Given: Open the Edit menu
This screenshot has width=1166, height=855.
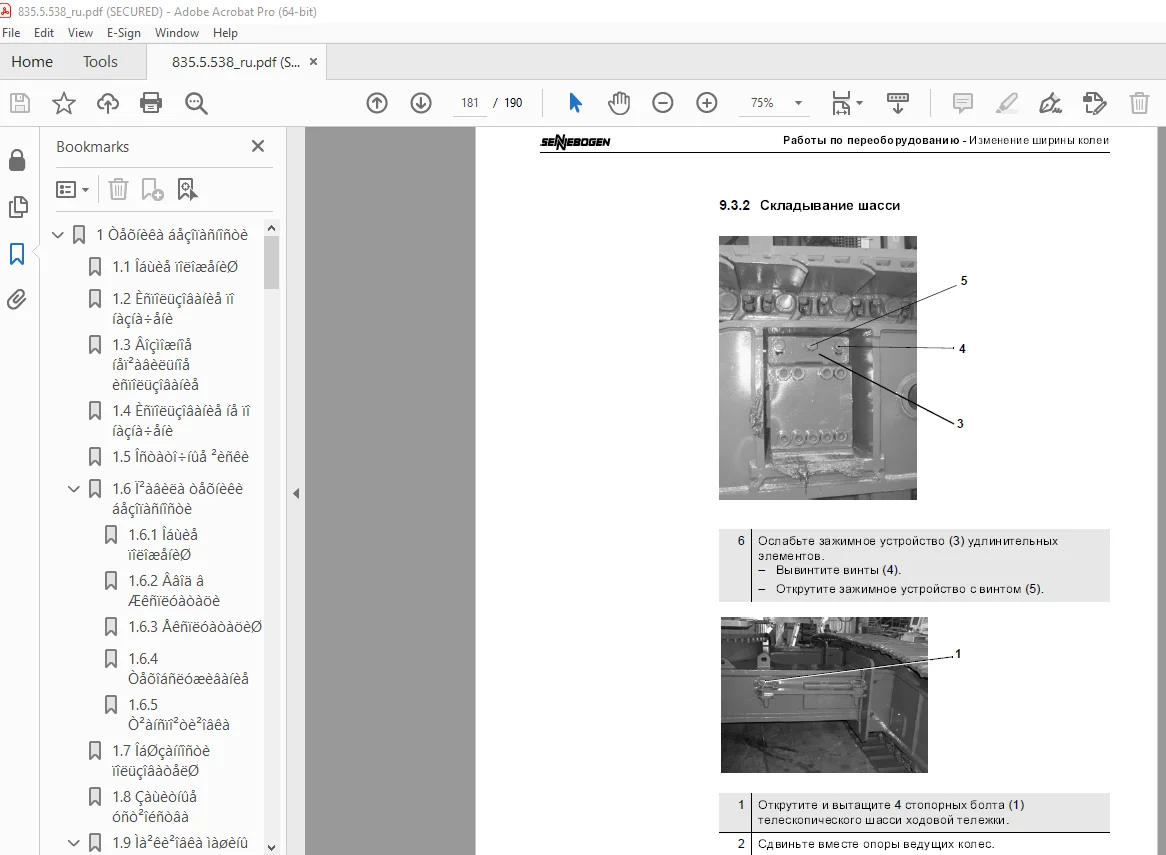Looking at the screenshot, I should click(44, 33).
